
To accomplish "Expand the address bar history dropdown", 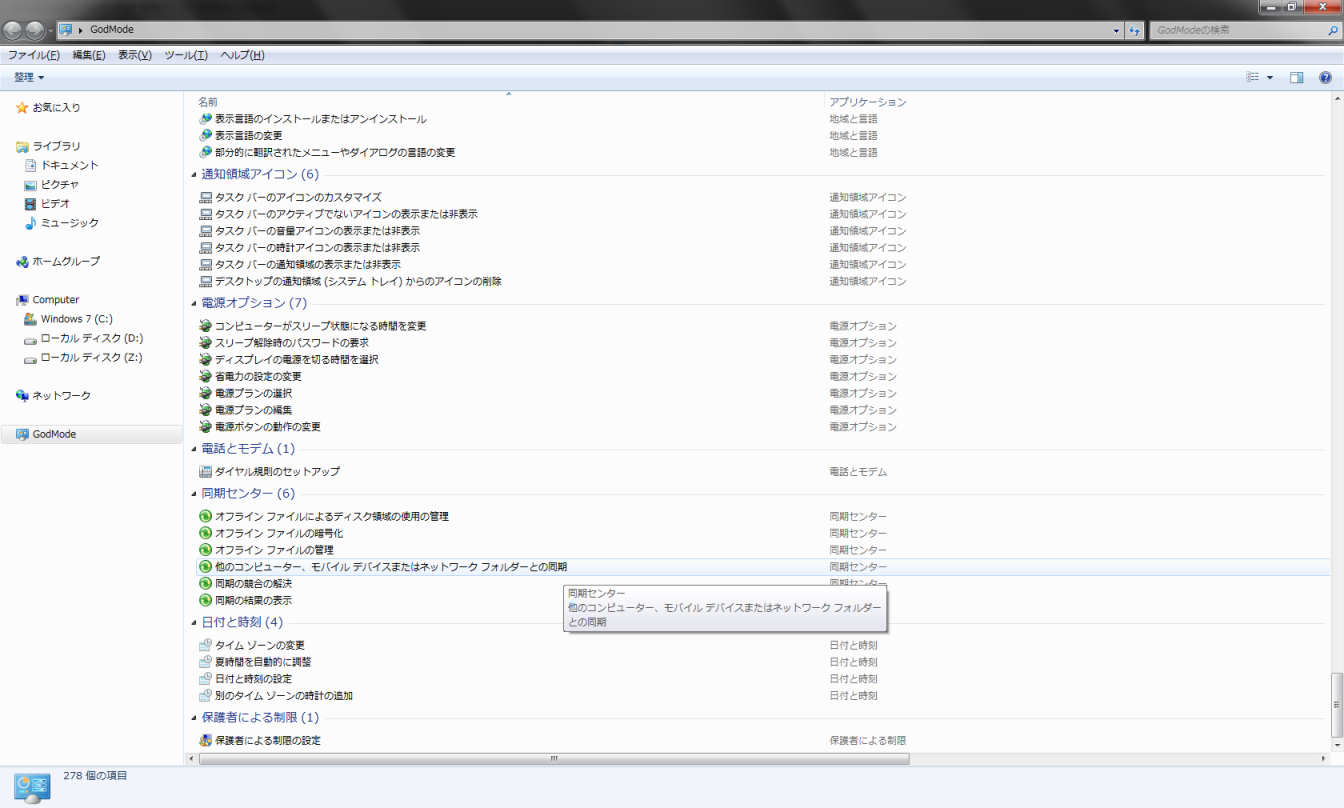I will pyautogui.click(x=1117, y=30).
